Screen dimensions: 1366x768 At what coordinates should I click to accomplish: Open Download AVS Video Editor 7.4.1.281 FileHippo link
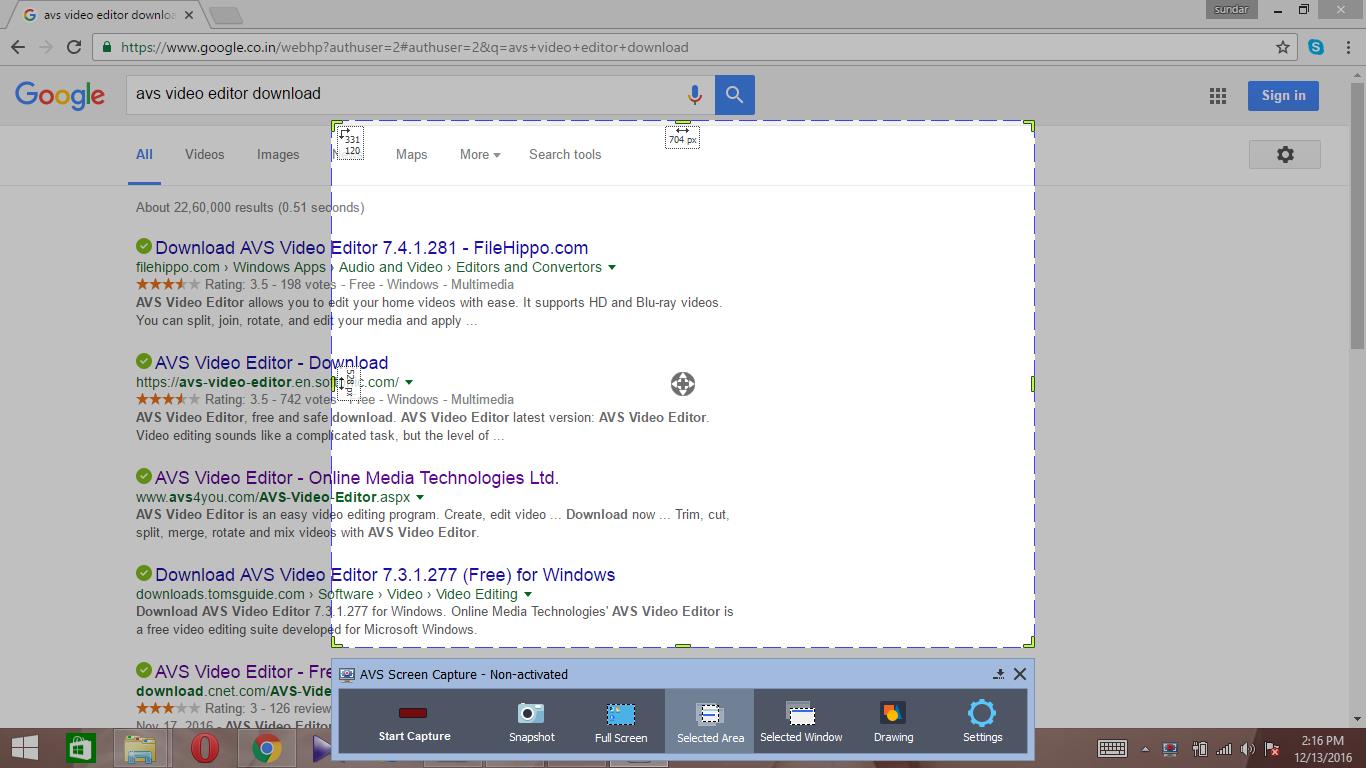click(371, 248)
